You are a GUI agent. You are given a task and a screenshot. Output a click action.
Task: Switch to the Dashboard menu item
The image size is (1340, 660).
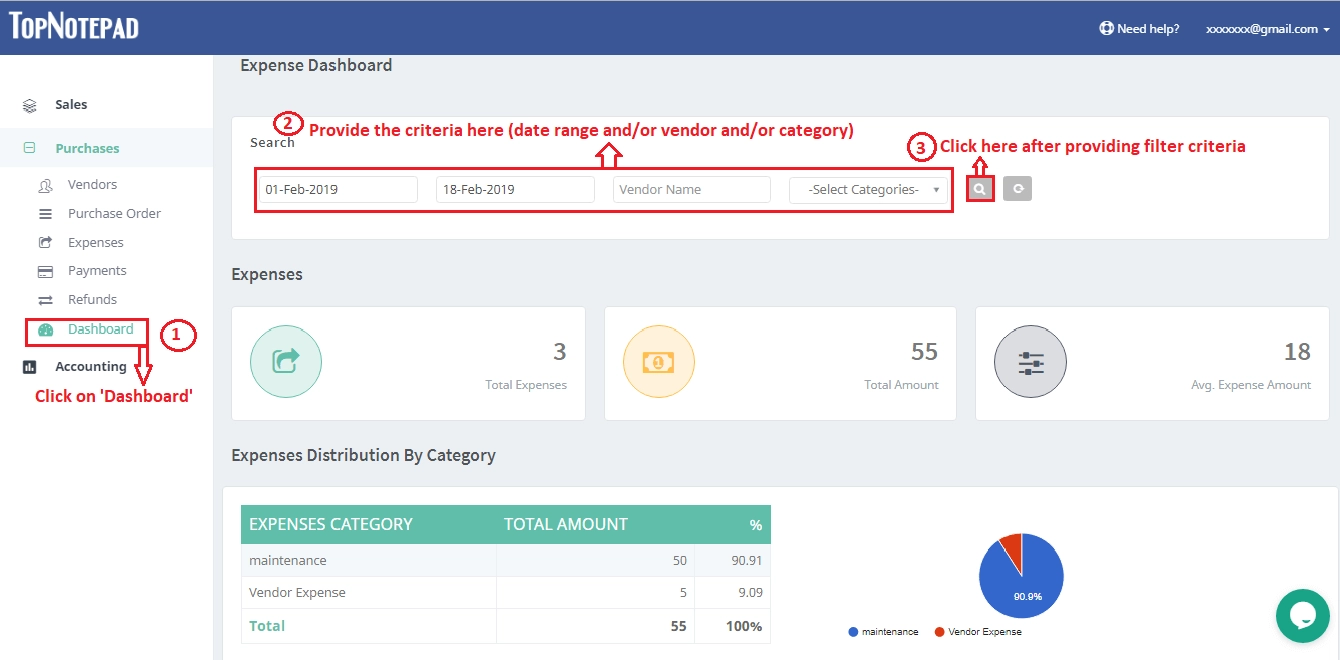coord(100,329)
